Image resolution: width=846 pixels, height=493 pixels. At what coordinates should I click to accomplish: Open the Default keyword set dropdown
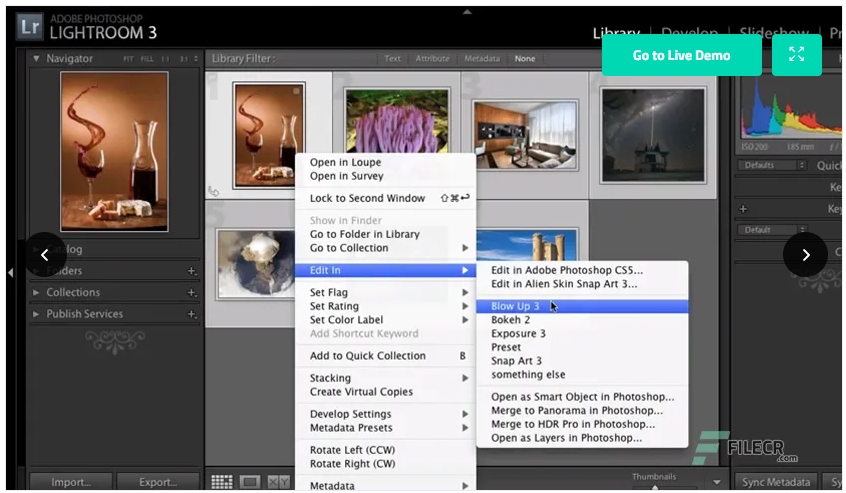click(x=772, y=230)
